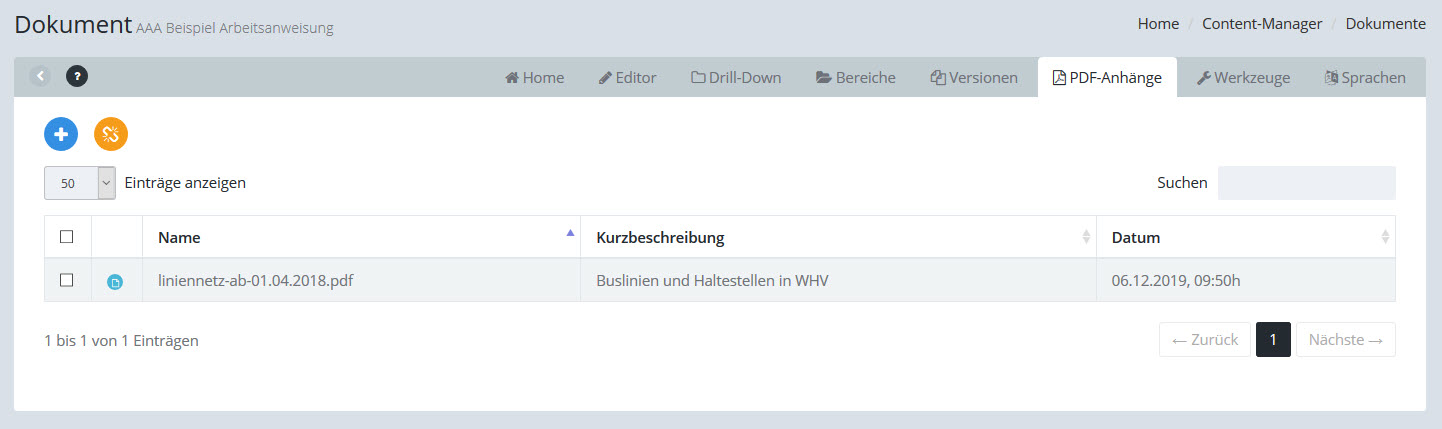Click the PDF file icon in row
The width and height of the screenshot is (1442, 429).
pos(115,282)
